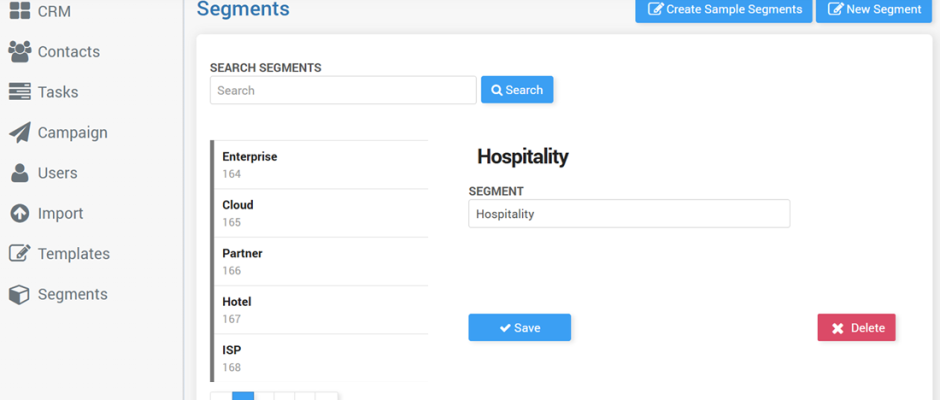Open Campaign paper plane icon
The height and width of the screenshot is (400, 940).
(x=20, y=133)
